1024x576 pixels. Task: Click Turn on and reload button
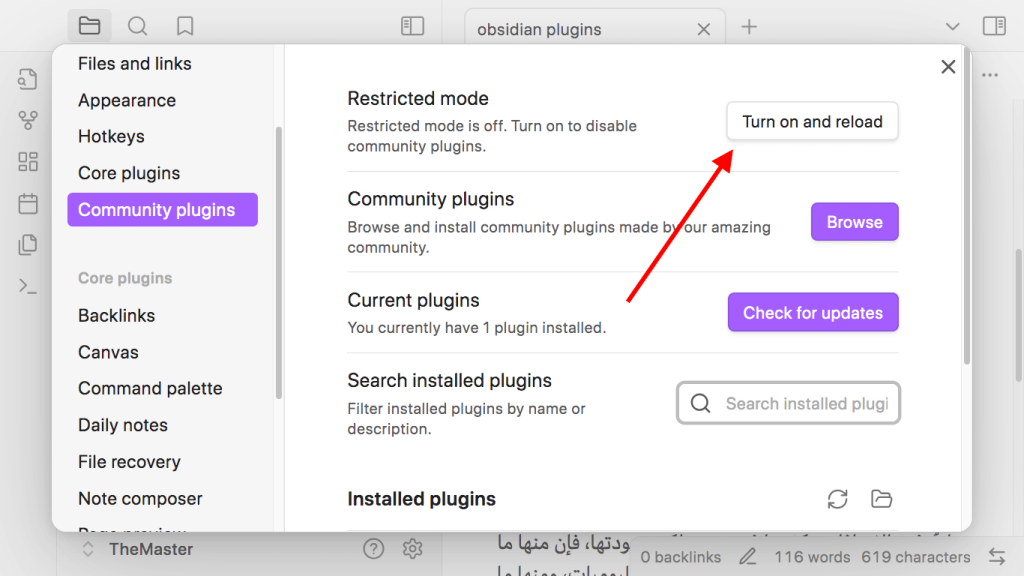(812, 121)
